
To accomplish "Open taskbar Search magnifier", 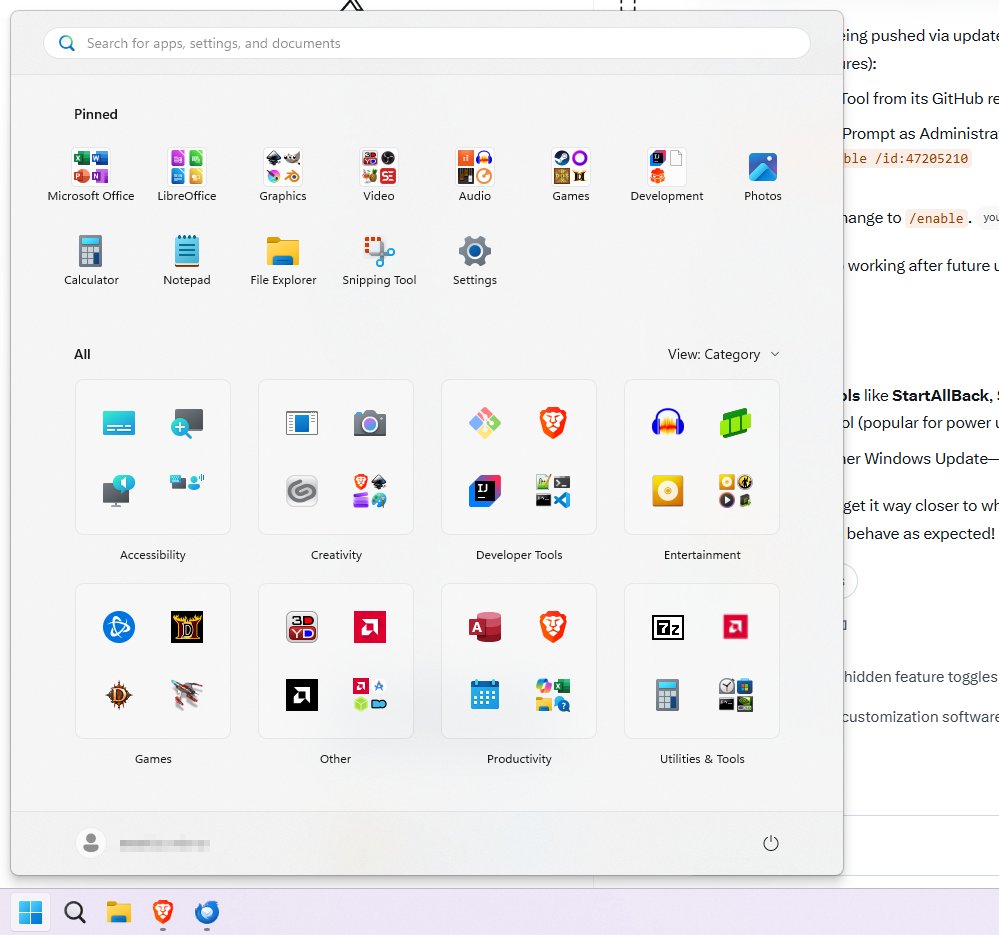I will click(75, 912).
